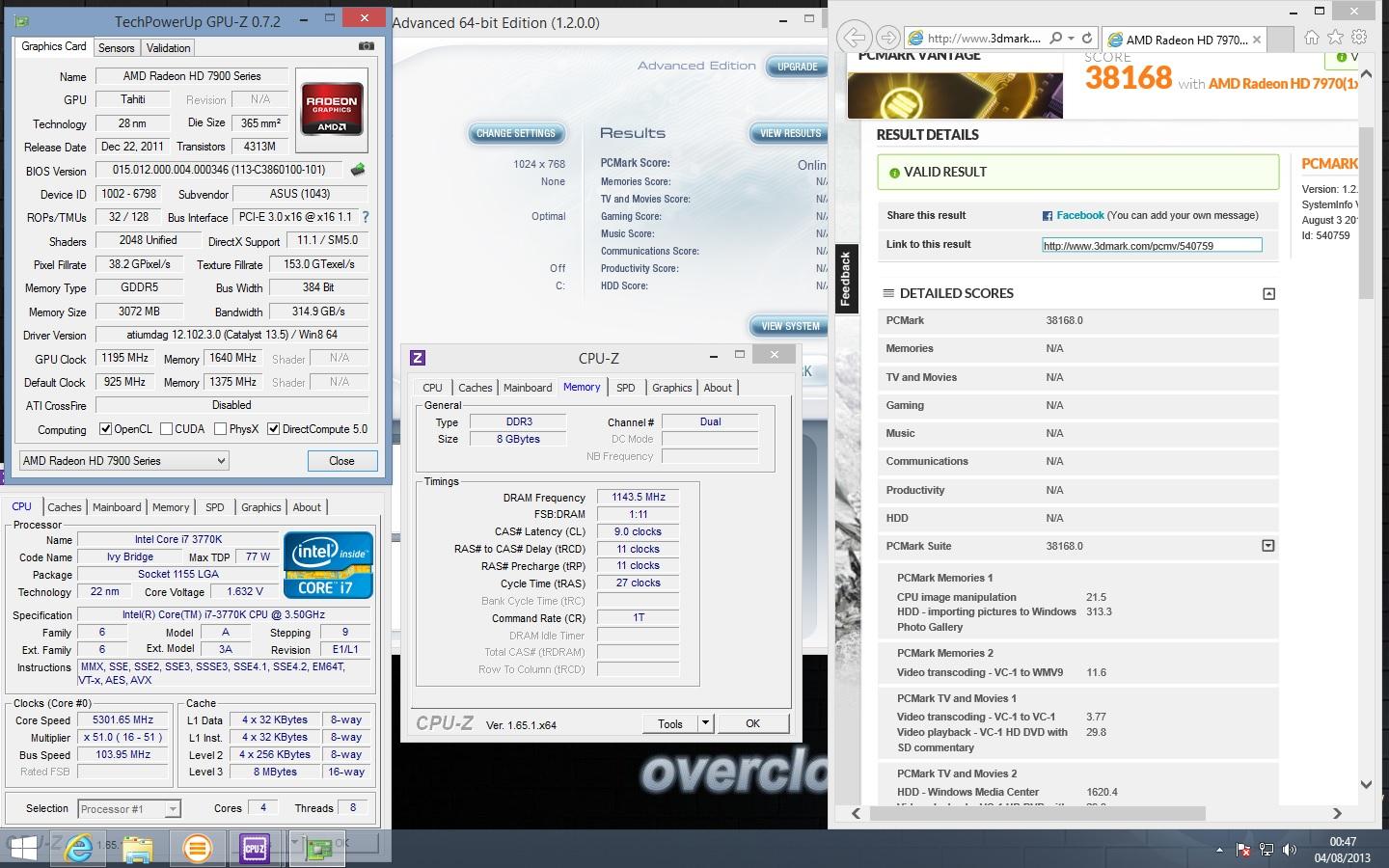Click the horizontal scrollbar right arrow in browser
Screen dimensions: 1389x868
(1337, 813)
